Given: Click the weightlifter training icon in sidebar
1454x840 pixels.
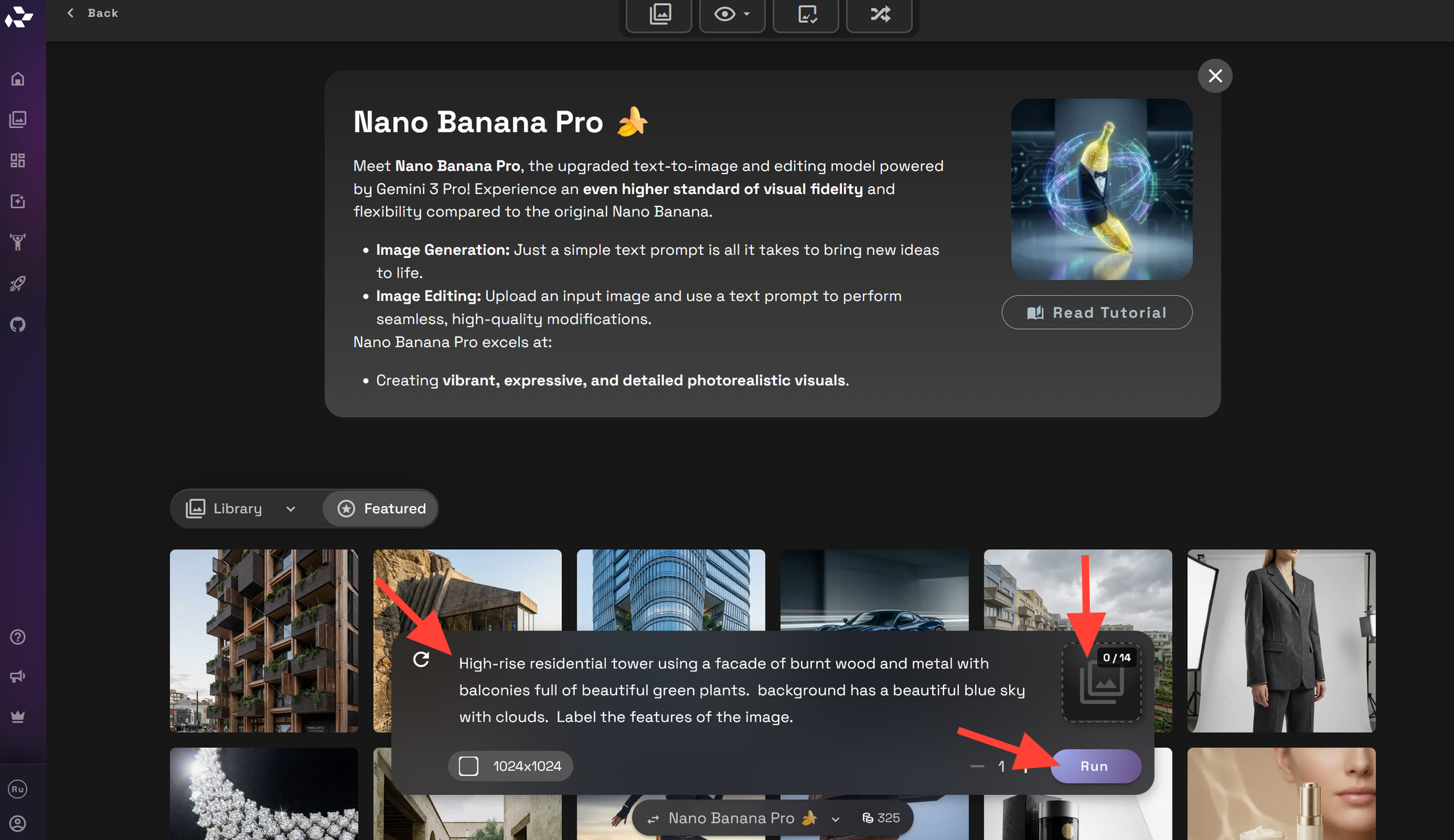Looking at the screenshot, I should (x=17, y=242).
